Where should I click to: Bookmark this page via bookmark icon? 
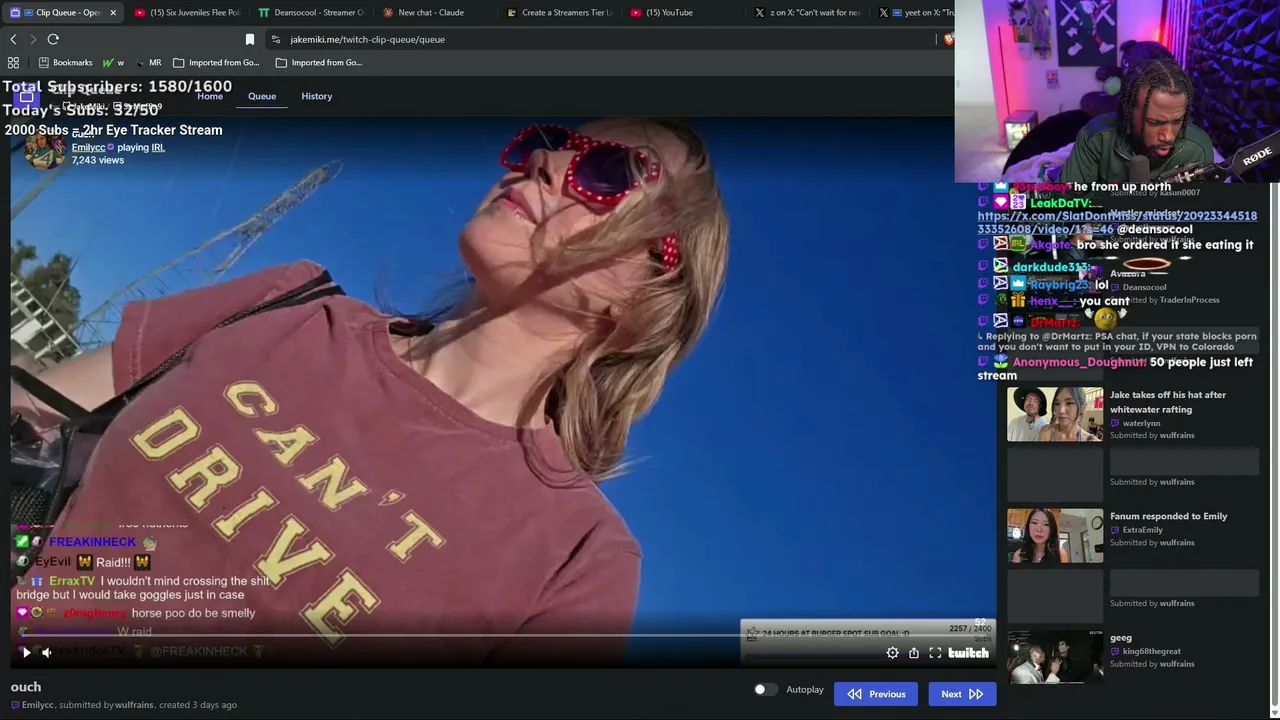tap(250, 39)
